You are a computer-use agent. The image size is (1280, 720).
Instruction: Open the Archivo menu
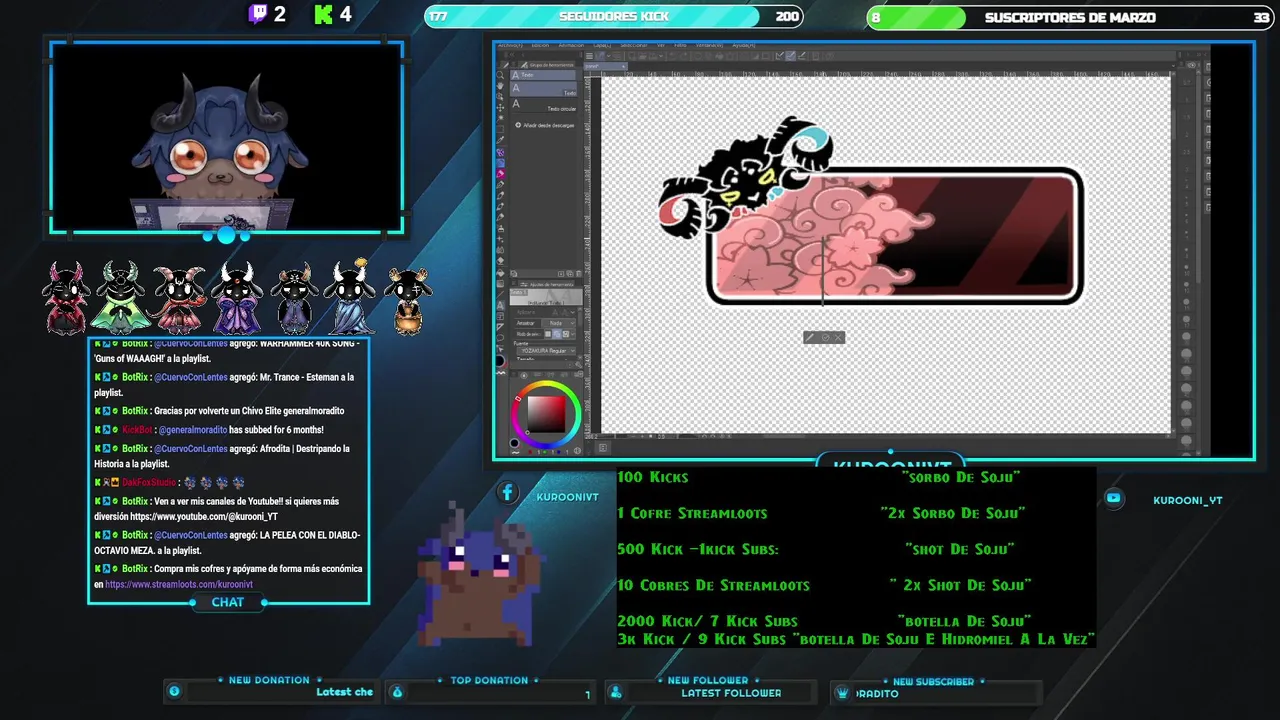click(x=510, y=45)
